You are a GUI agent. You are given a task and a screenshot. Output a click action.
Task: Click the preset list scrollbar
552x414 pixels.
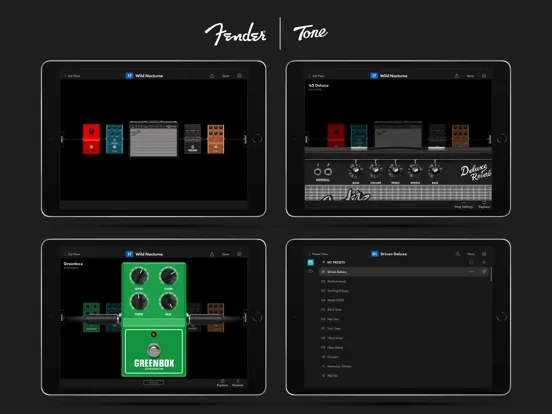click(x=491, y=274)
